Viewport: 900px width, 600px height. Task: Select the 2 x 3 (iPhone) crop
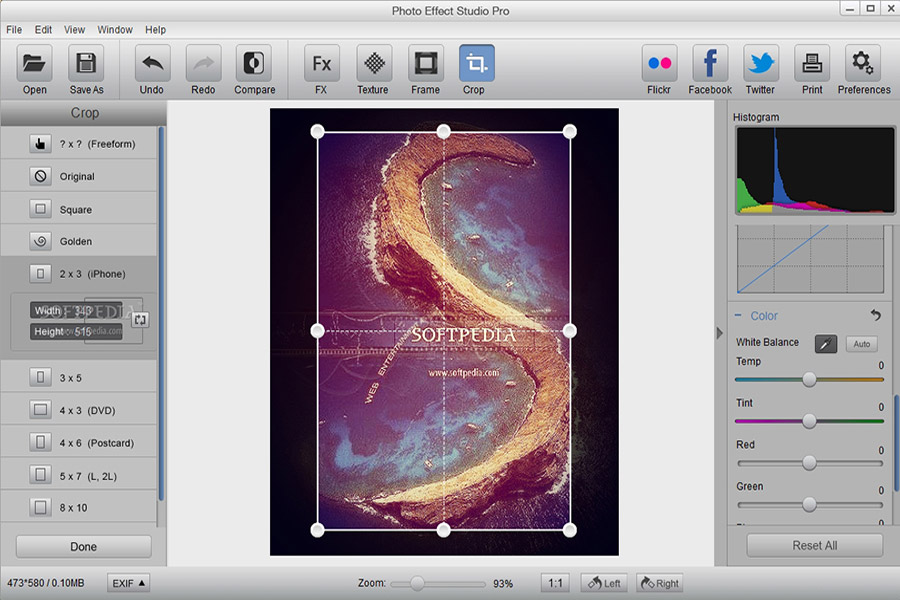[79, 274]
